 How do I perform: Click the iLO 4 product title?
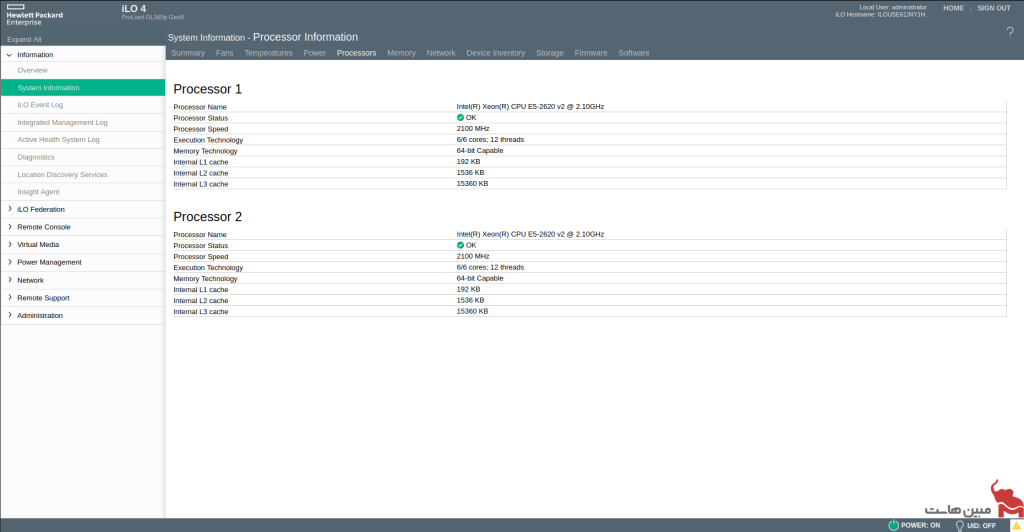click(x=134, y=8)
